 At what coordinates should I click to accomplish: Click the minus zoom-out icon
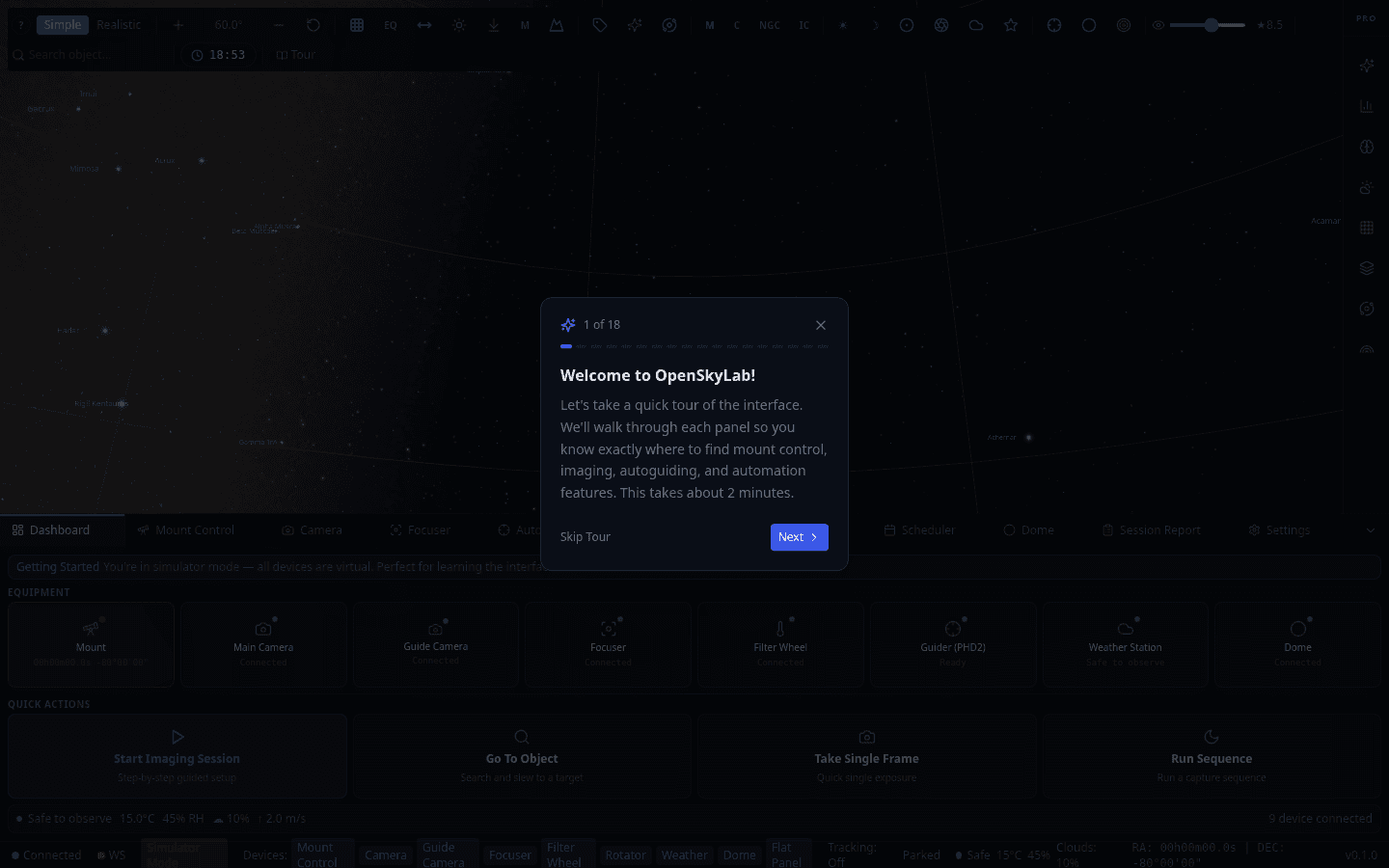click(279, 25)
